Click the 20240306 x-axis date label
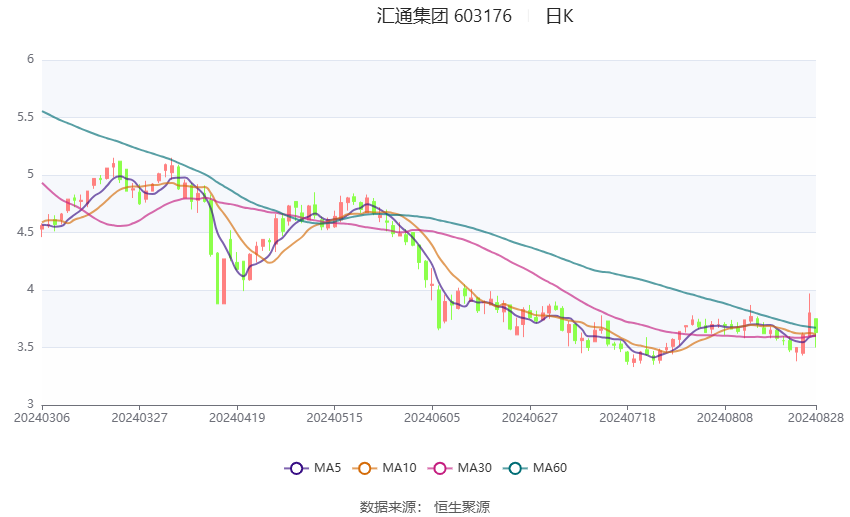Image resolution: width=850 pixels, height=517 pixels. point(42,418)
